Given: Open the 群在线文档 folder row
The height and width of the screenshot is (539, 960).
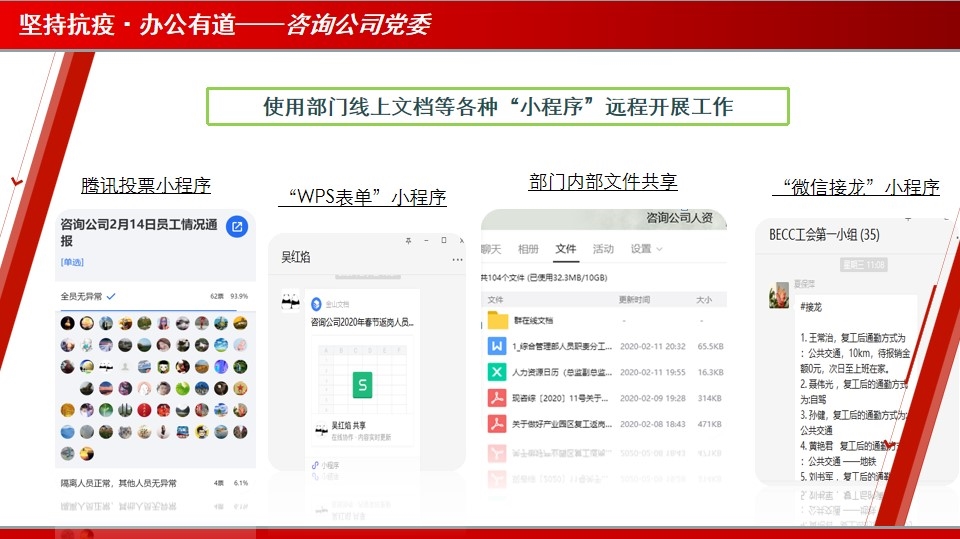Looking at the screenshot, I should click(x=603, y=320).
